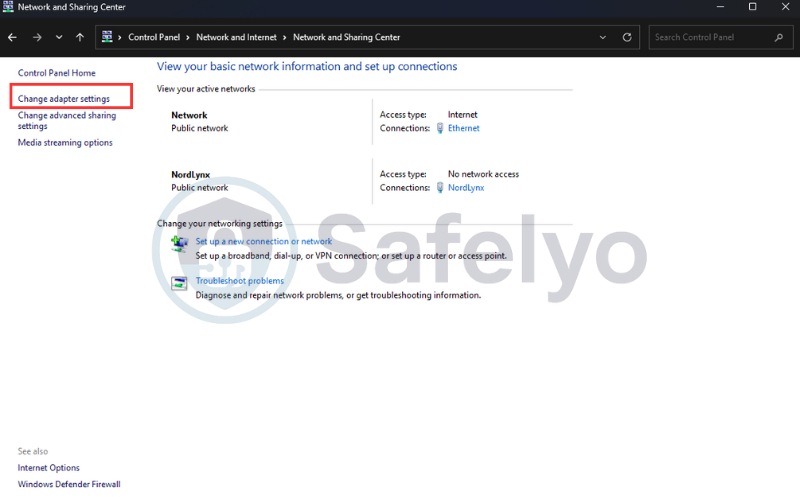Select Network and Sharing Center breadcrumb
The height and width of the screenshot is (500, 800).
[346, 37]
